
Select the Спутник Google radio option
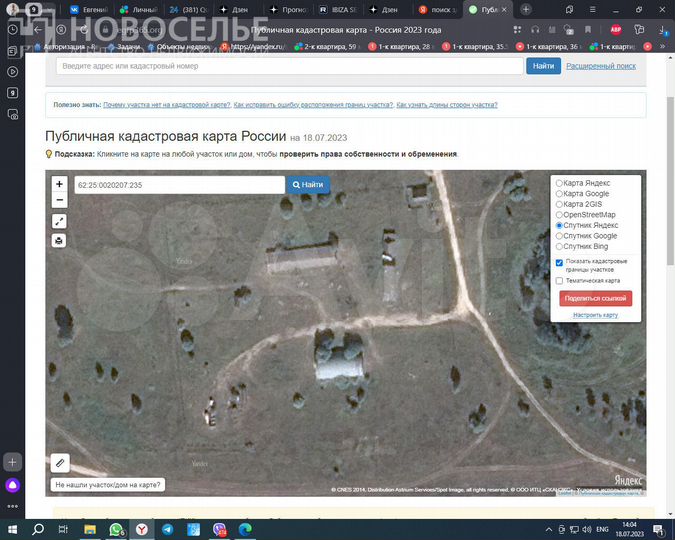click(x=559, y=236)
